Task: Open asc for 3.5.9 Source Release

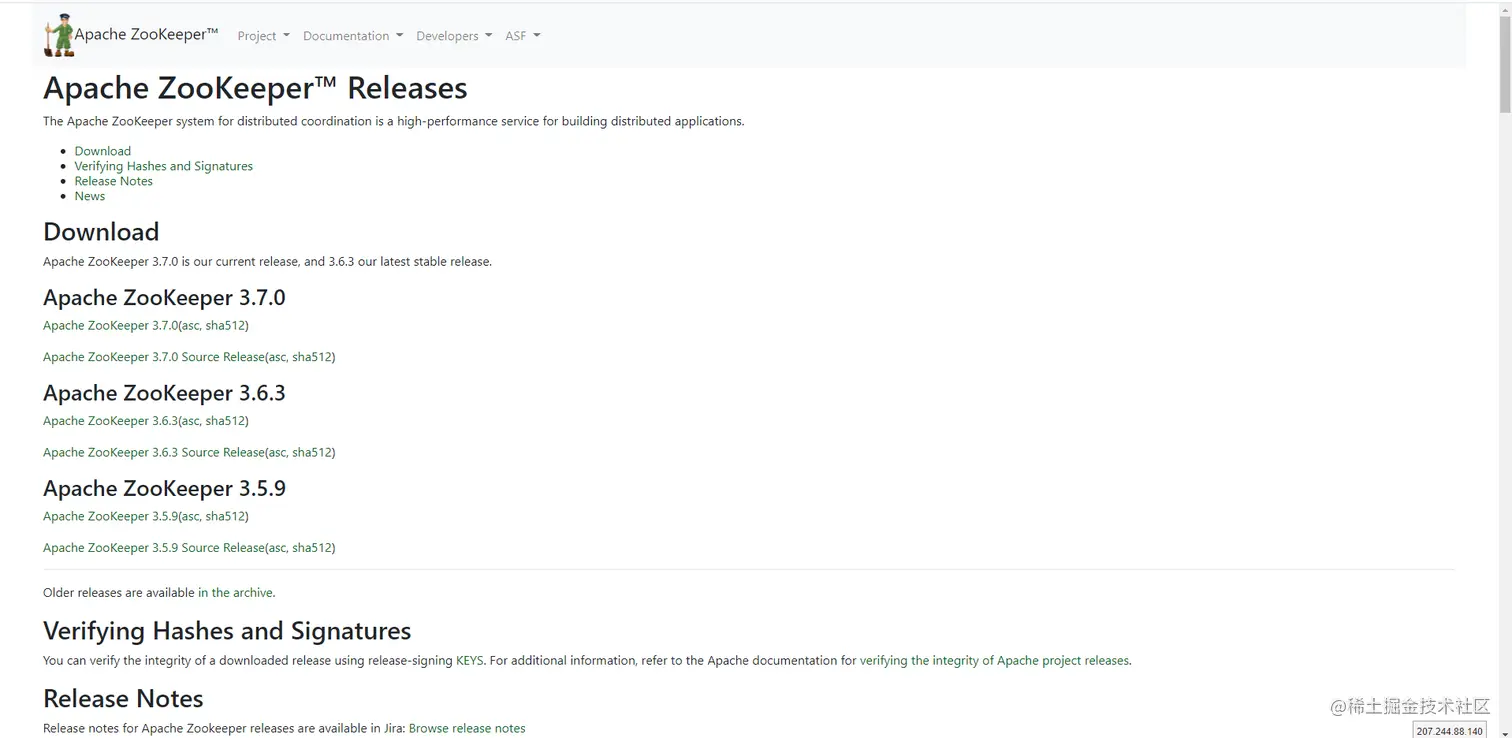Action: (x=278, y=548)
